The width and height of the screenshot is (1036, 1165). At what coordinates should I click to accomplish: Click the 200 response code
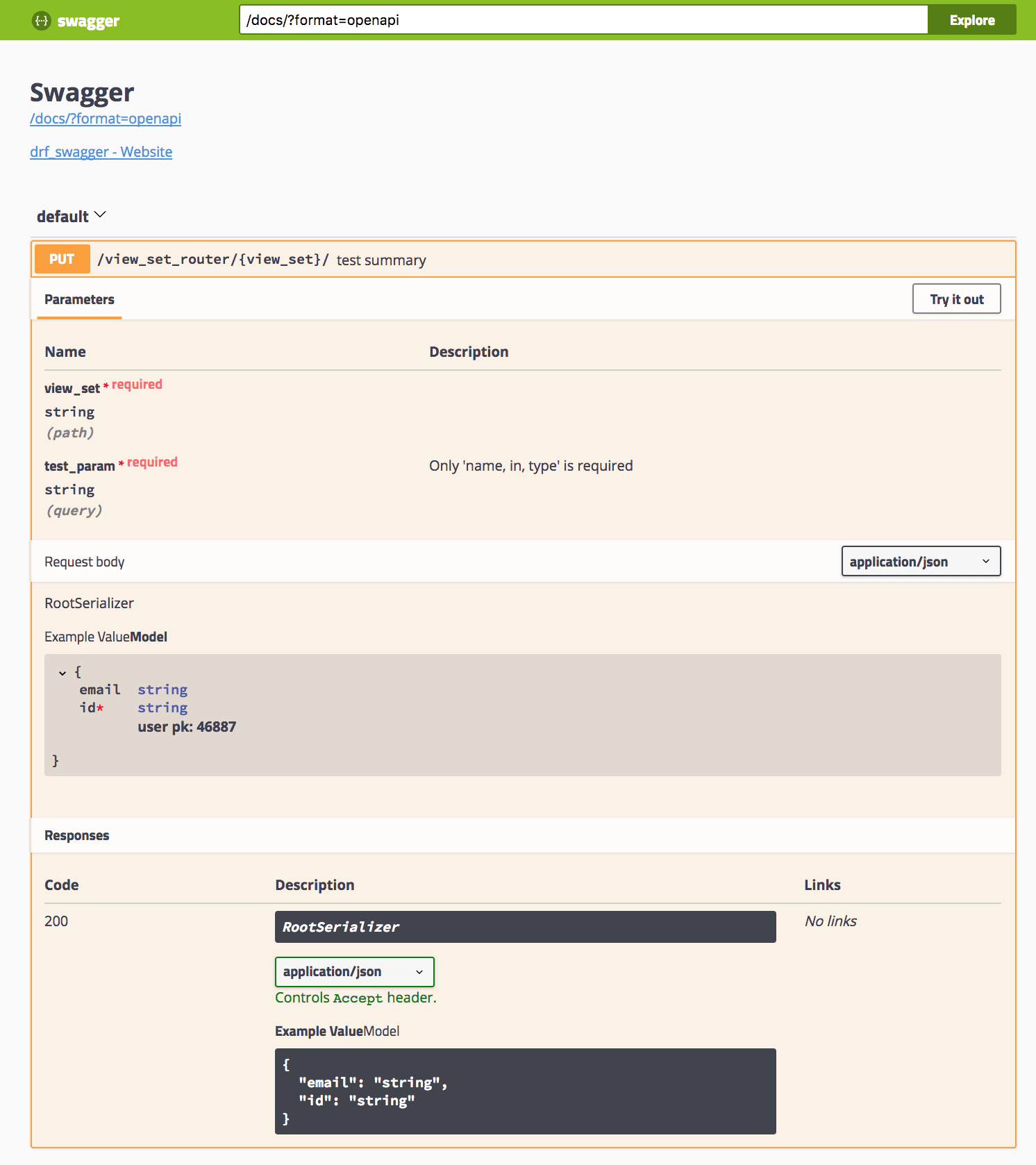[56, 921]
